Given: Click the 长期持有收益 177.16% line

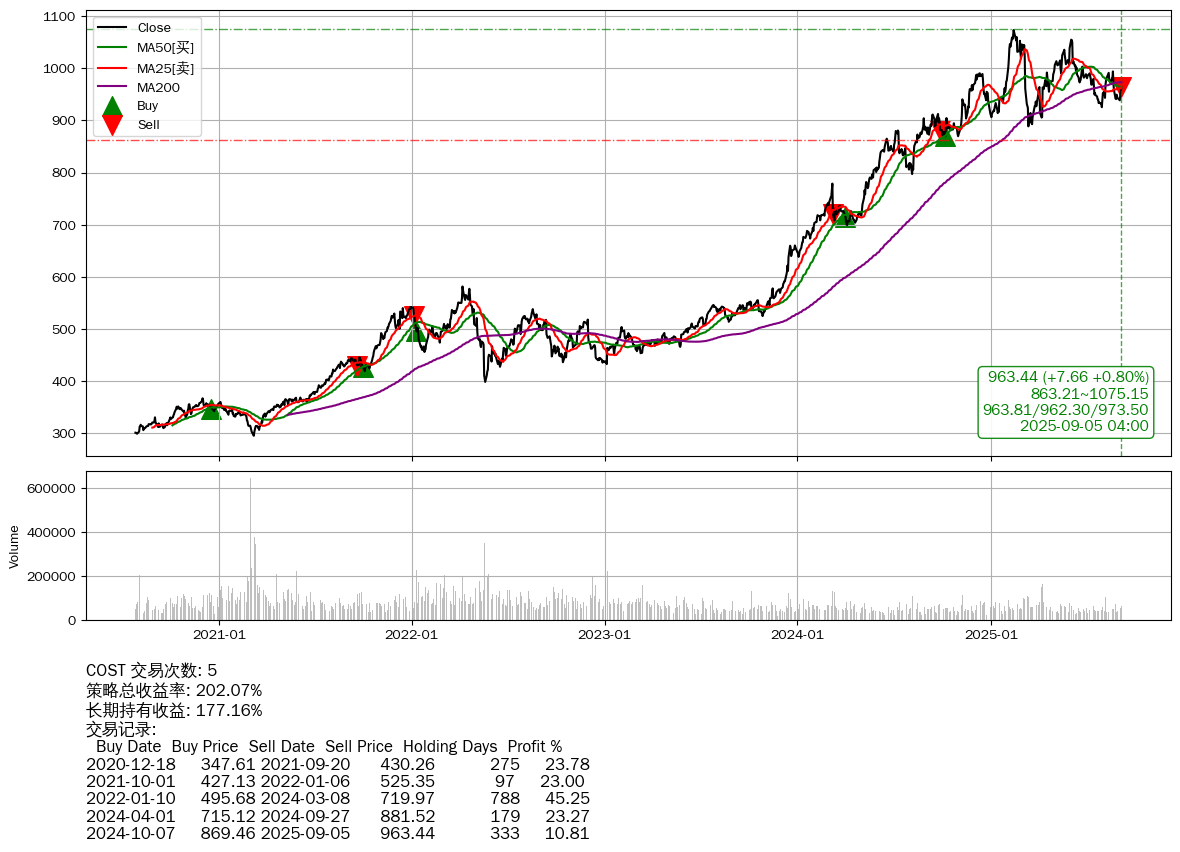Looking at the screenshot, I should [x=174, y=711].
